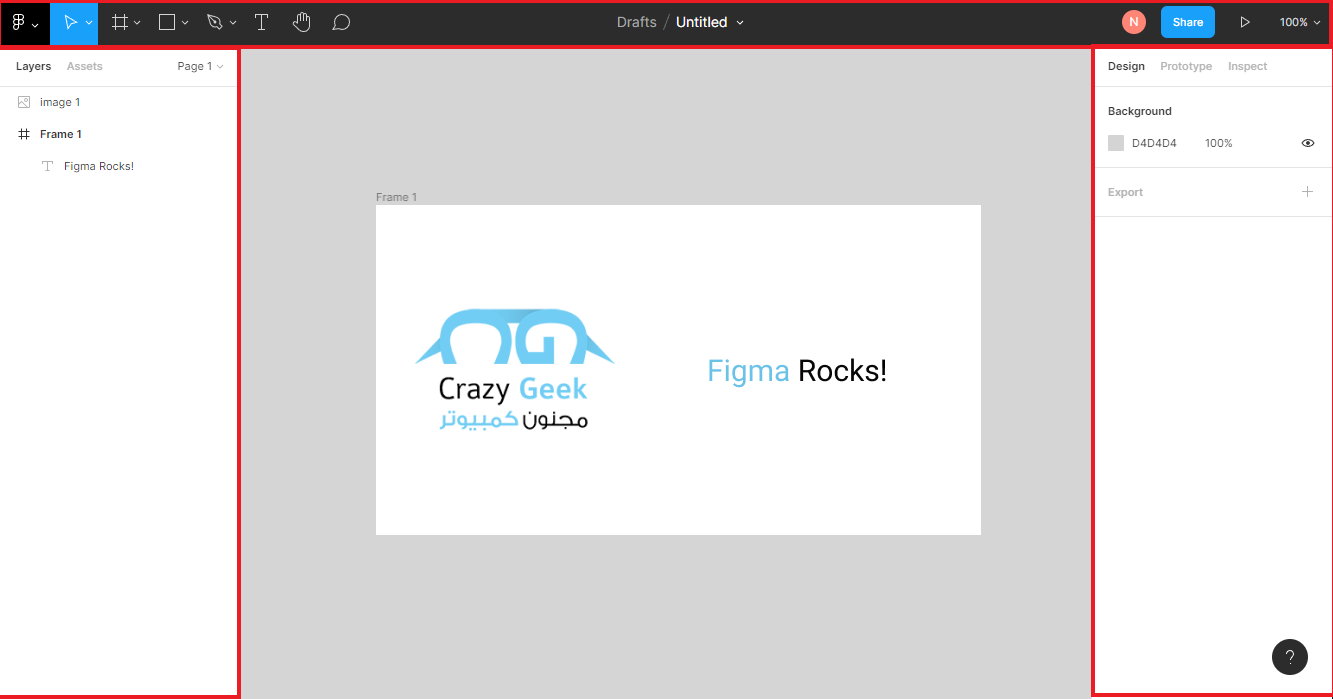Open Drafts from the breadcrumb

(636, 21)
